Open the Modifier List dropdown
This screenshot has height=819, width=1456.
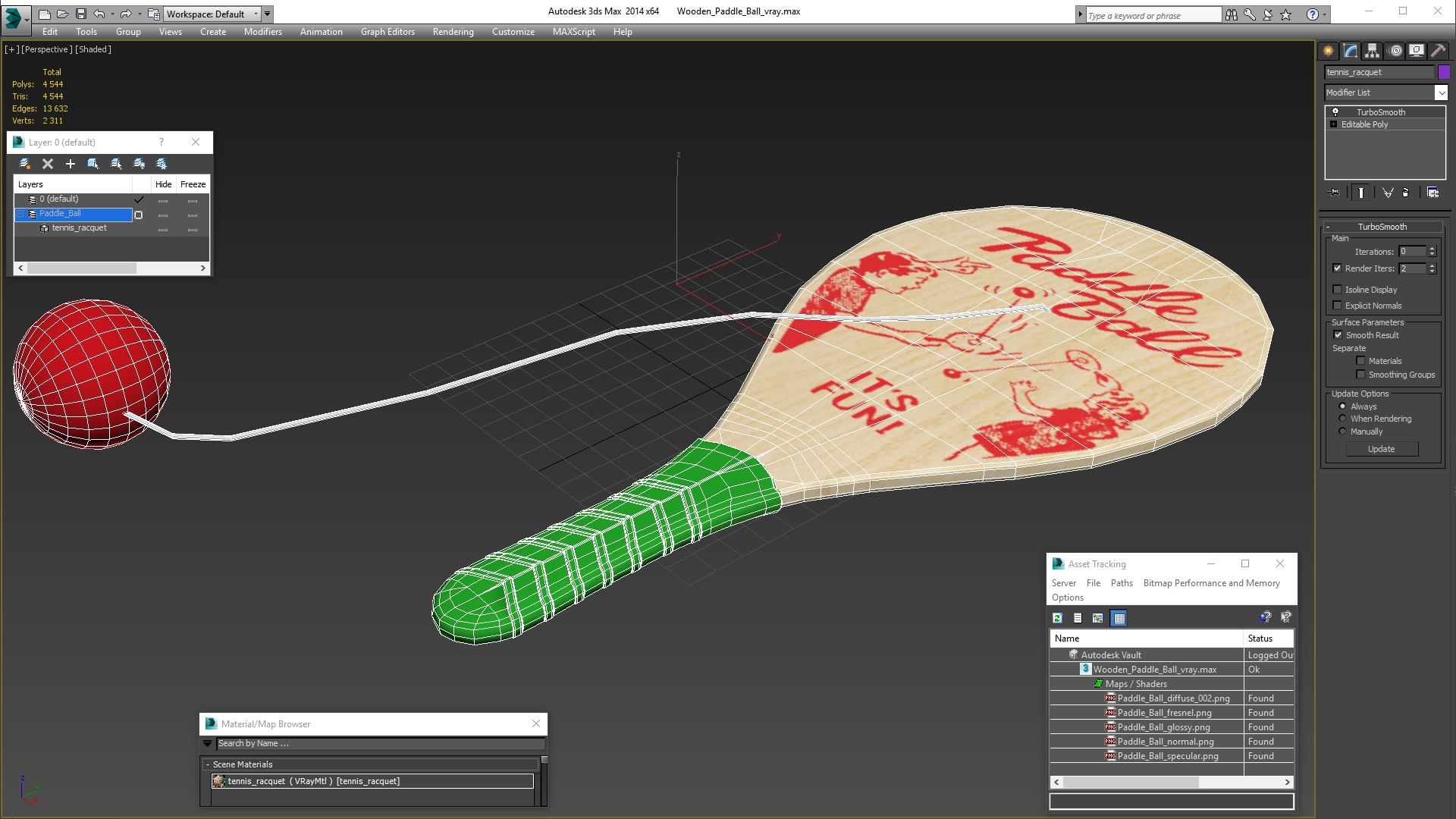1442,93
